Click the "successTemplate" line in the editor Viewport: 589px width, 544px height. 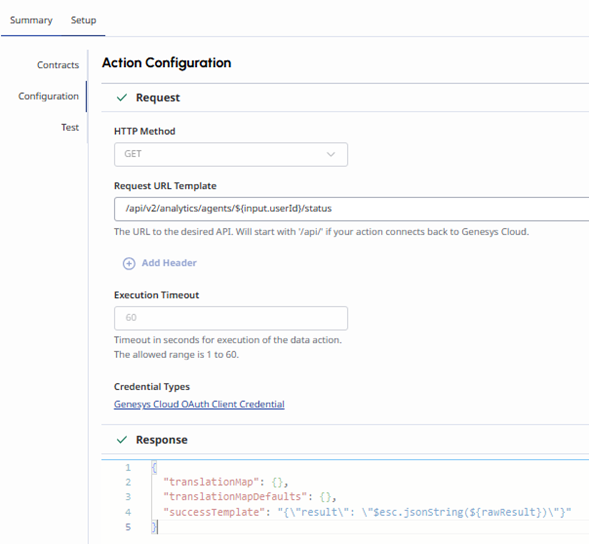pos(367,512)
